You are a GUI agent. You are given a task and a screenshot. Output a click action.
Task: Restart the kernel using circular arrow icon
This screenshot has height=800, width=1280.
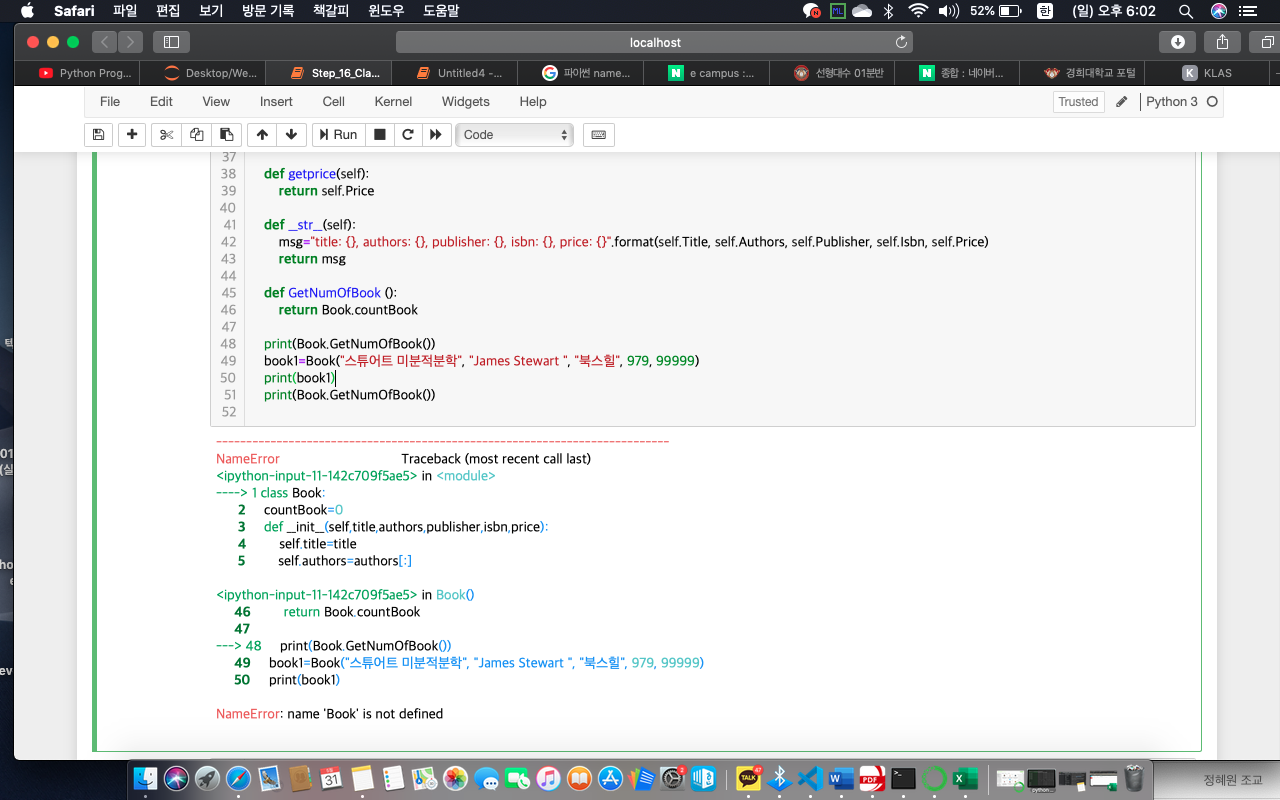[408, 135]
